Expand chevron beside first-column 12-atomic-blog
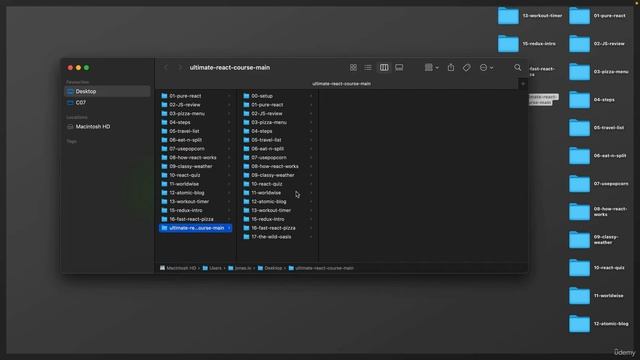 tap(229, 193)
